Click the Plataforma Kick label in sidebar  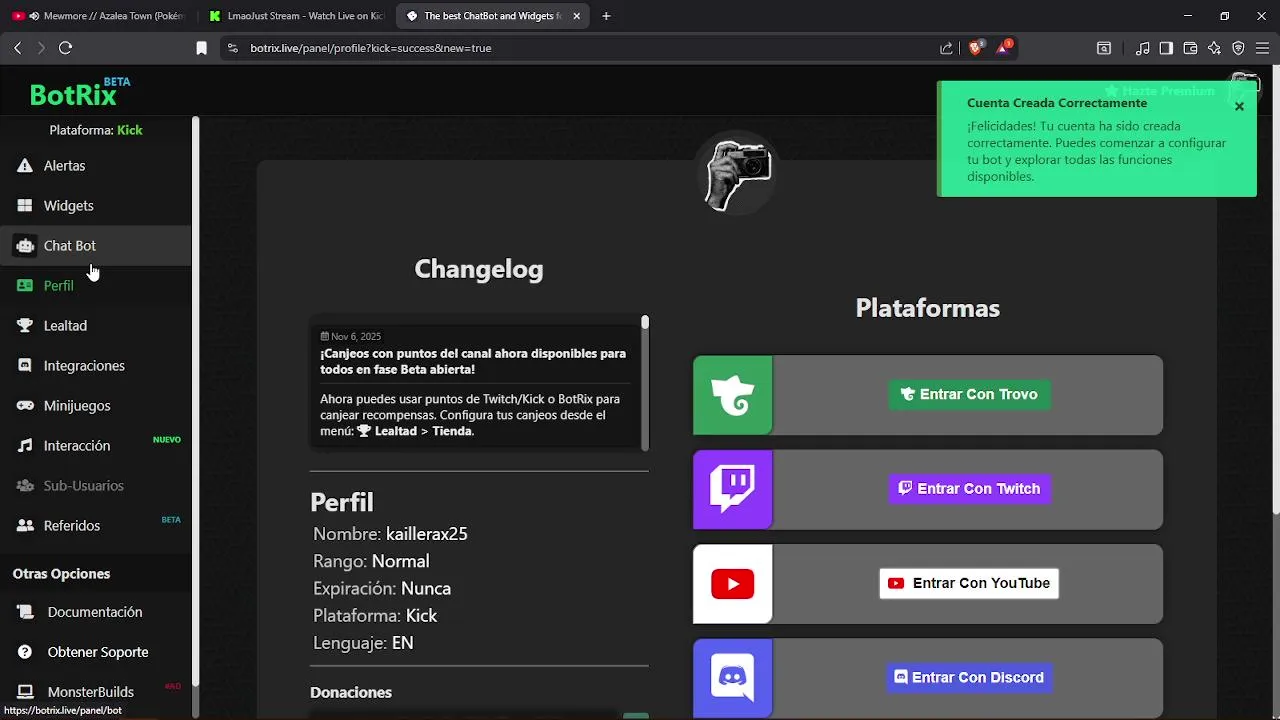[96, 130]
